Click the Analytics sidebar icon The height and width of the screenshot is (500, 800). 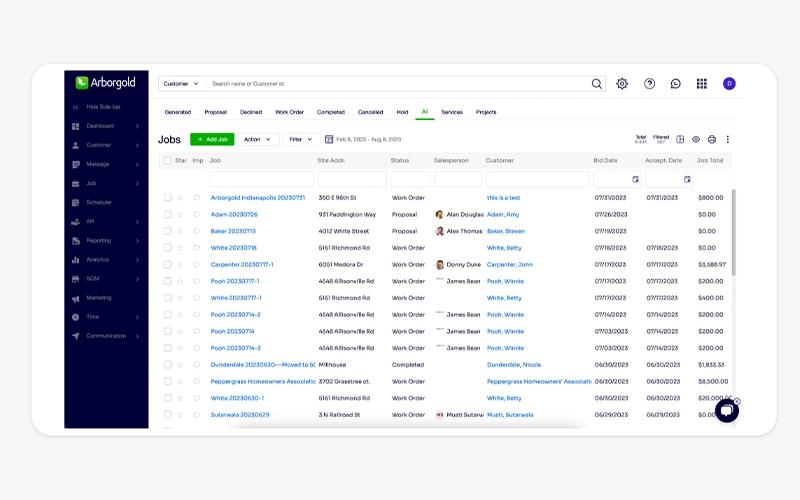tap(76, 260)
